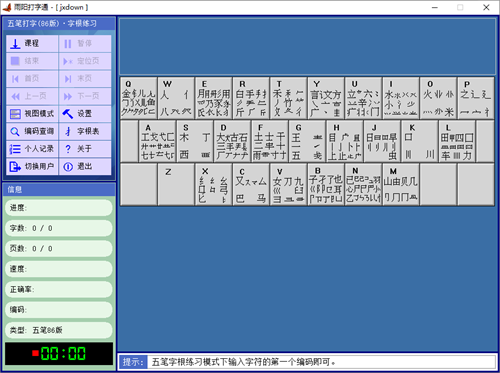The width and height of the screenshot is (500, 373).
Task: Click the Q key with 金 radicals
Action: coord(139,98)
